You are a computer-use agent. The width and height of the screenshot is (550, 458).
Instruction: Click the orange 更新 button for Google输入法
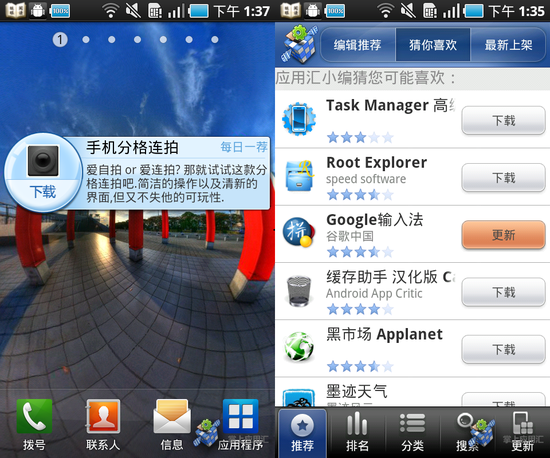pyautogui.click(x=503, y=235)
